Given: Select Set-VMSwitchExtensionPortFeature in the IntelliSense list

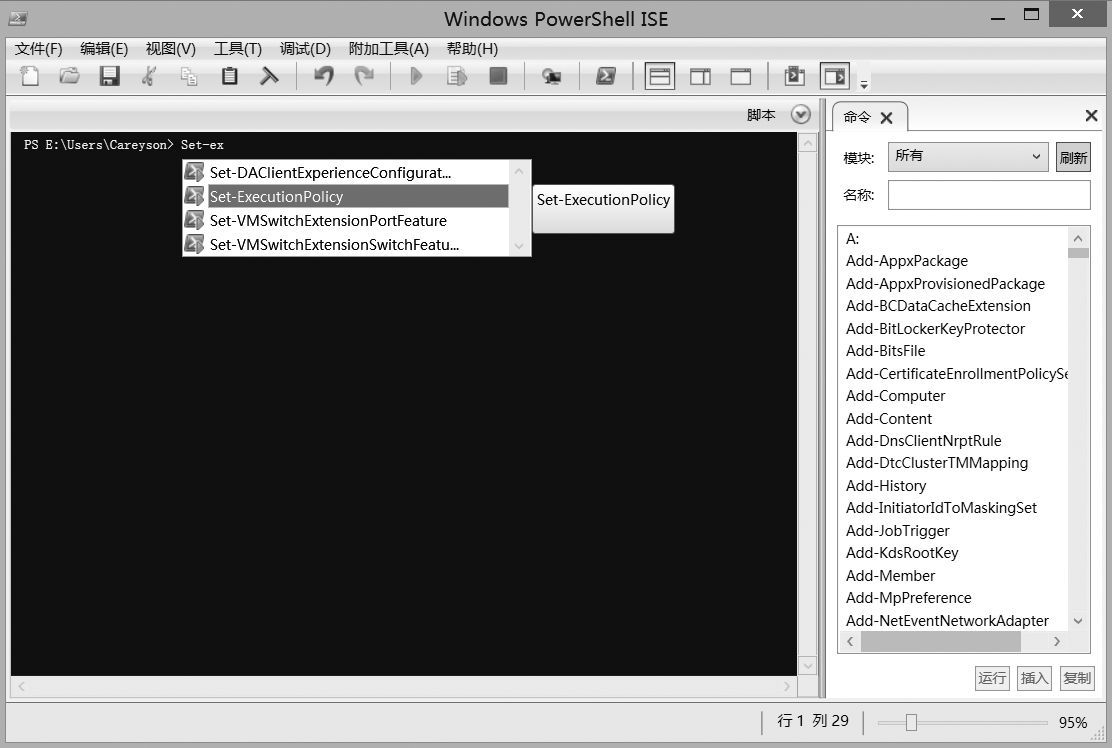Looking at the screenshot, I should click(x=328, y=221).
